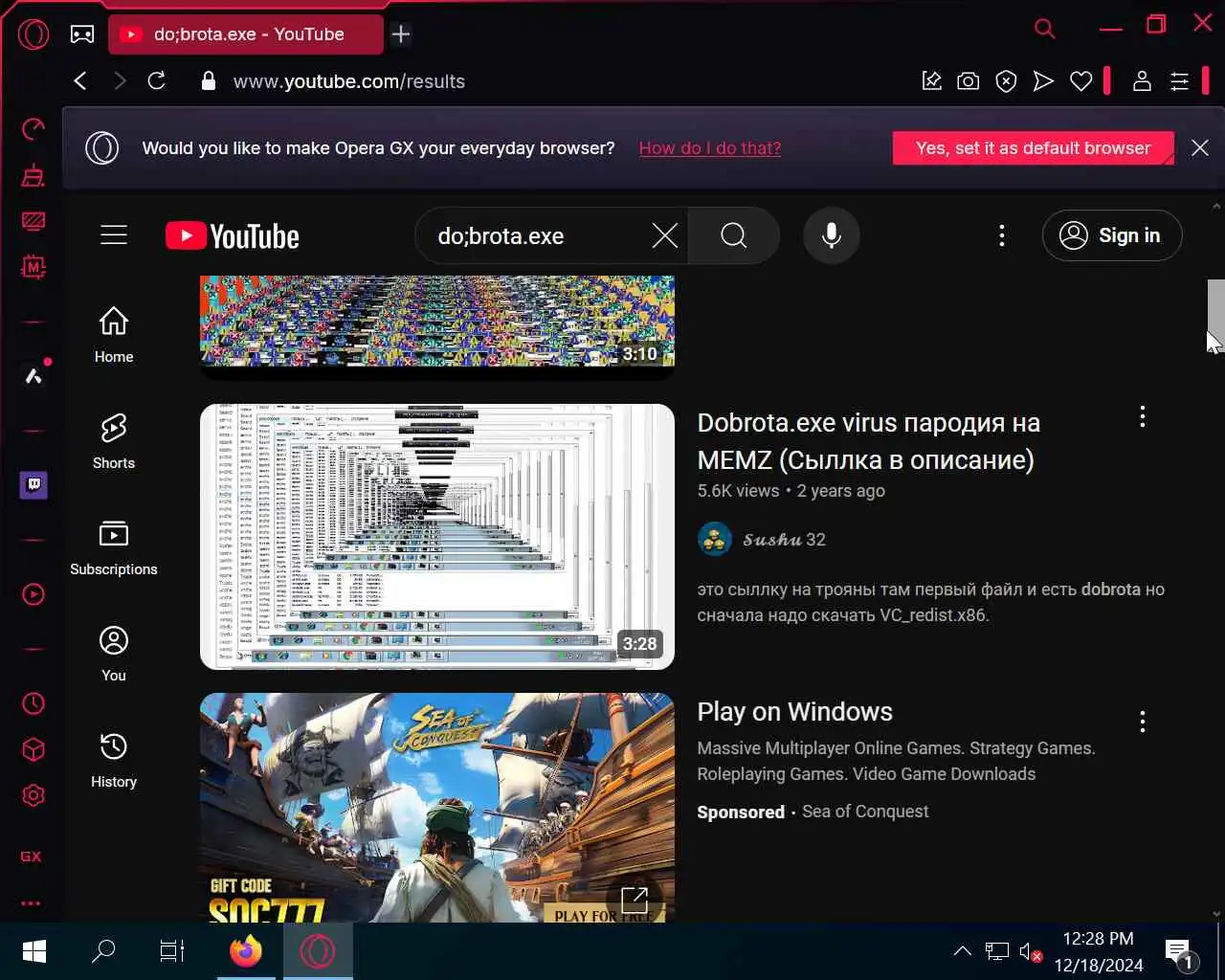Go forward with the forward arrow
1225x980 pixels.
pyautogui.click(x=120, y=81)
